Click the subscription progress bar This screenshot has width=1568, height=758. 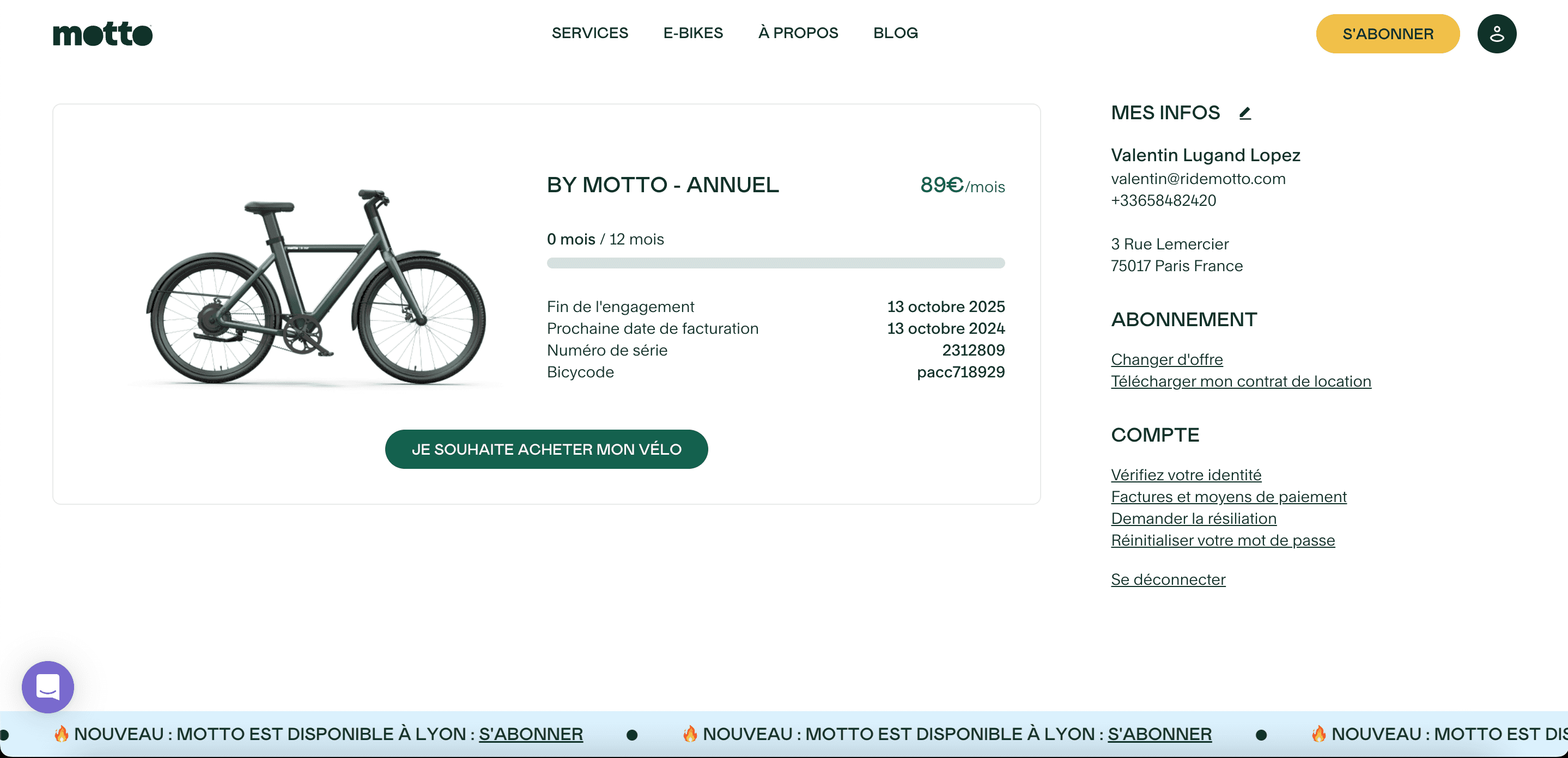pos(775,263)
